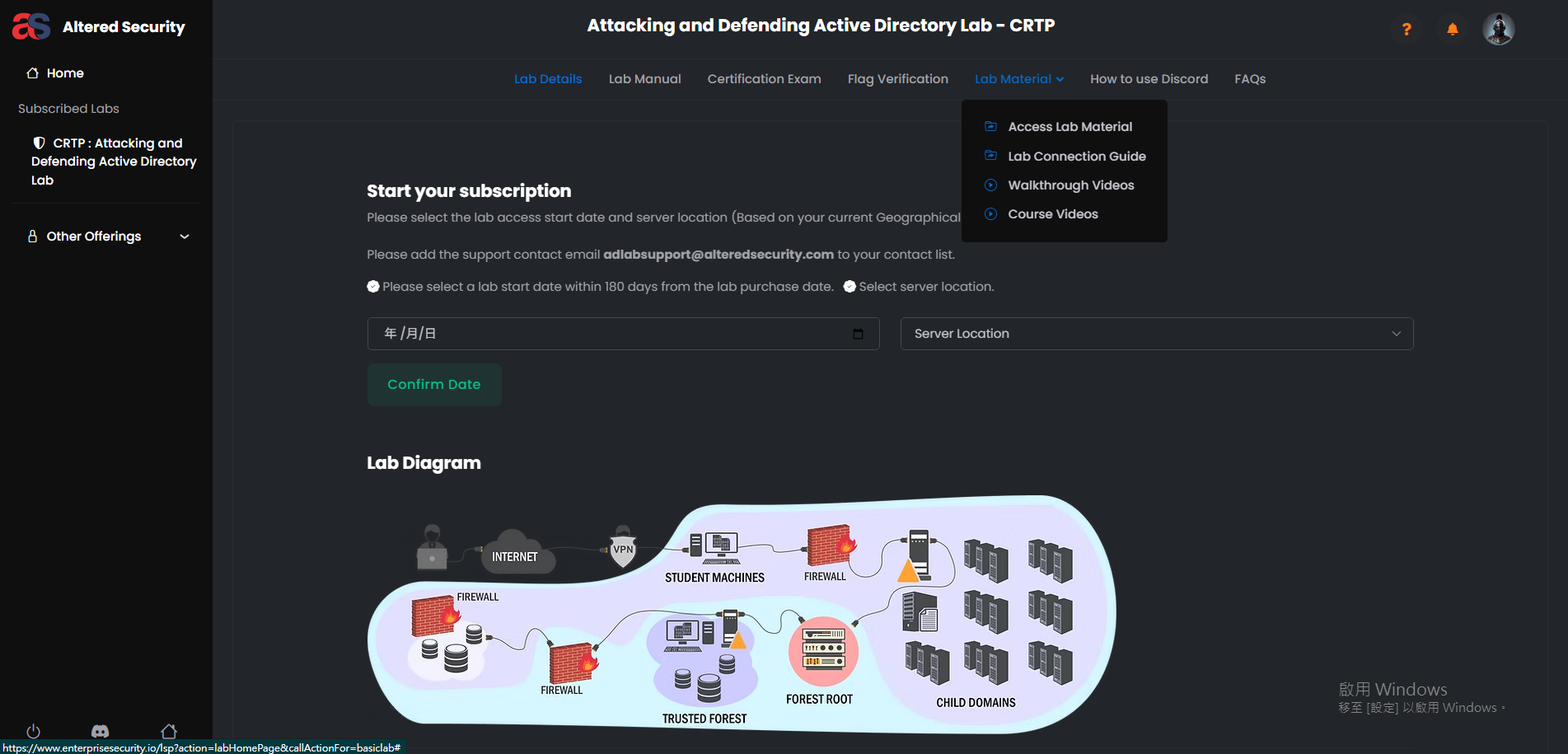Screen dimensions: 1568x754
Task: Click the house icon in sidebar footer
Action: click(169, 731)
